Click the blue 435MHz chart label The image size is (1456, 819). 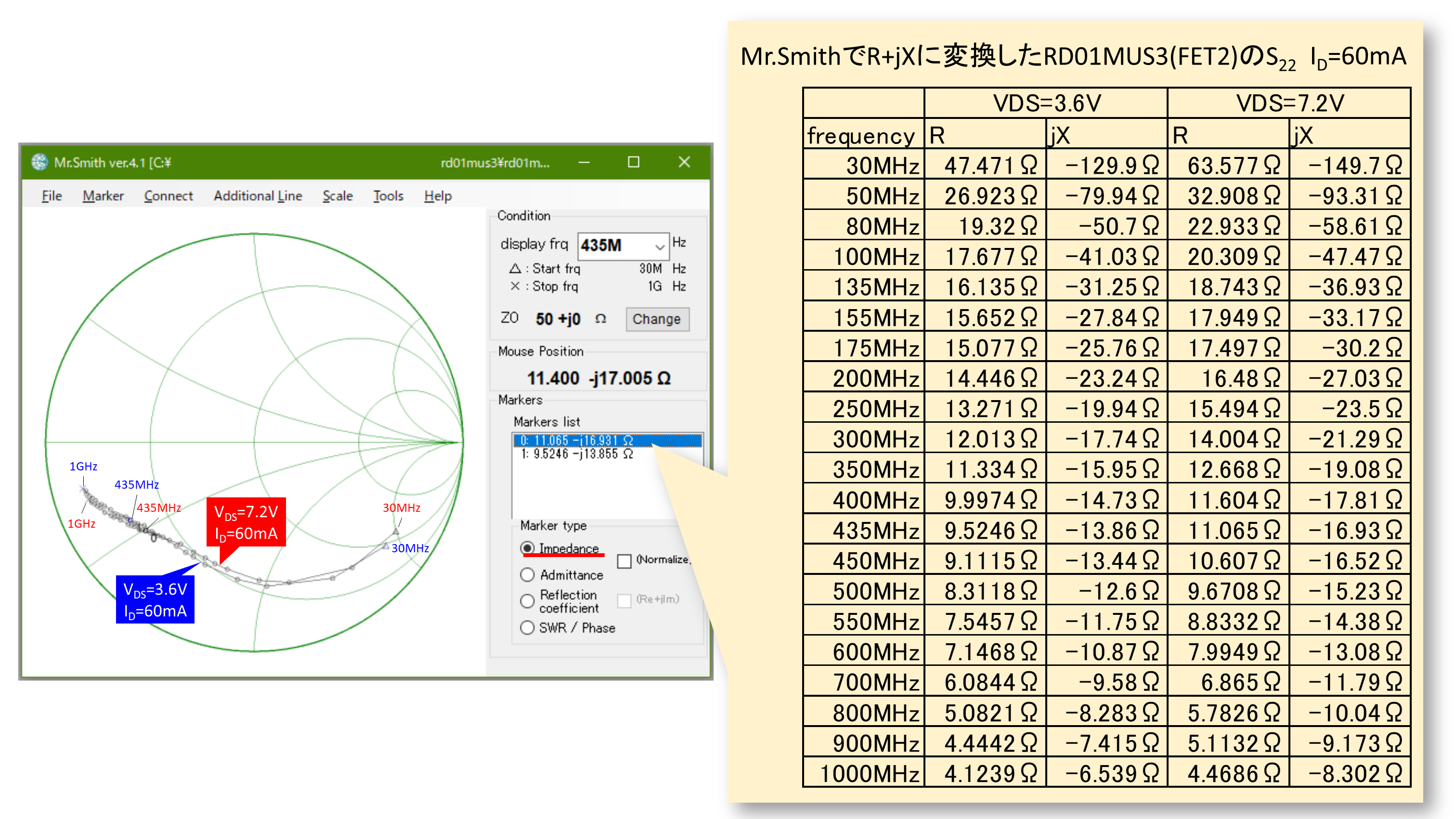137,484
